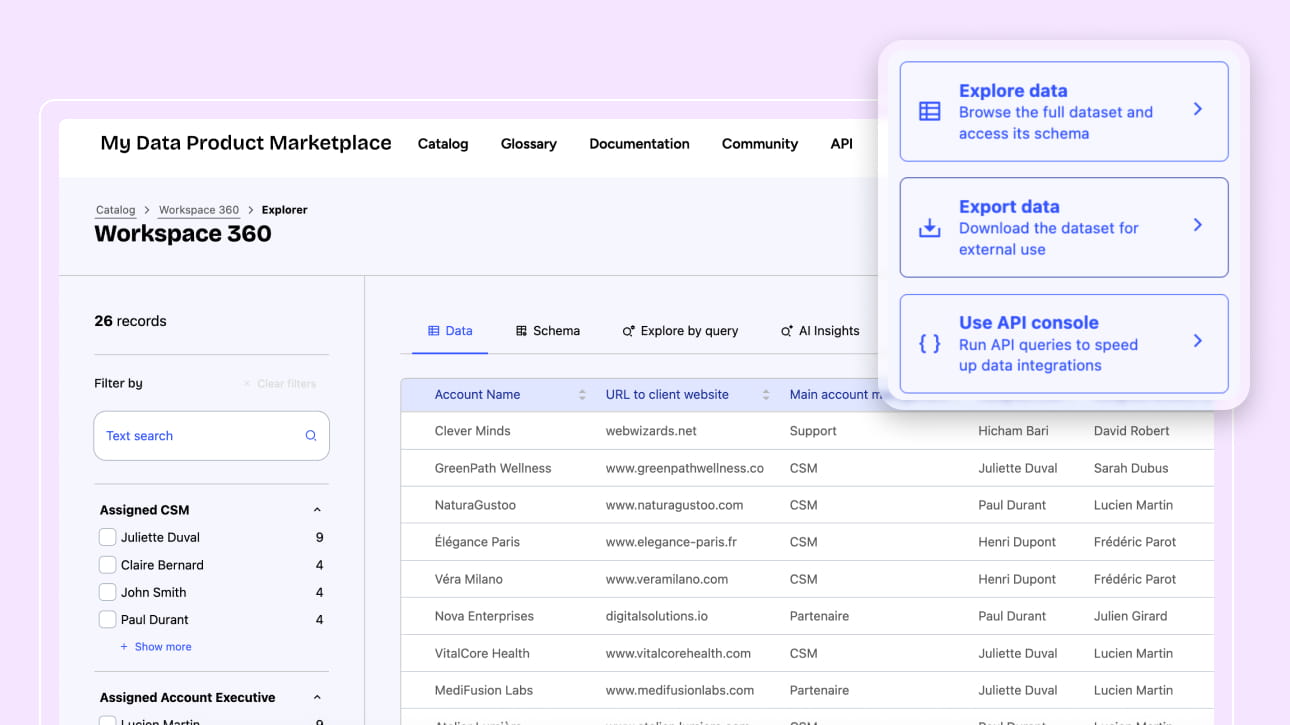
Task: Sort by Account Name column arrows
Action: pos(582,395)
